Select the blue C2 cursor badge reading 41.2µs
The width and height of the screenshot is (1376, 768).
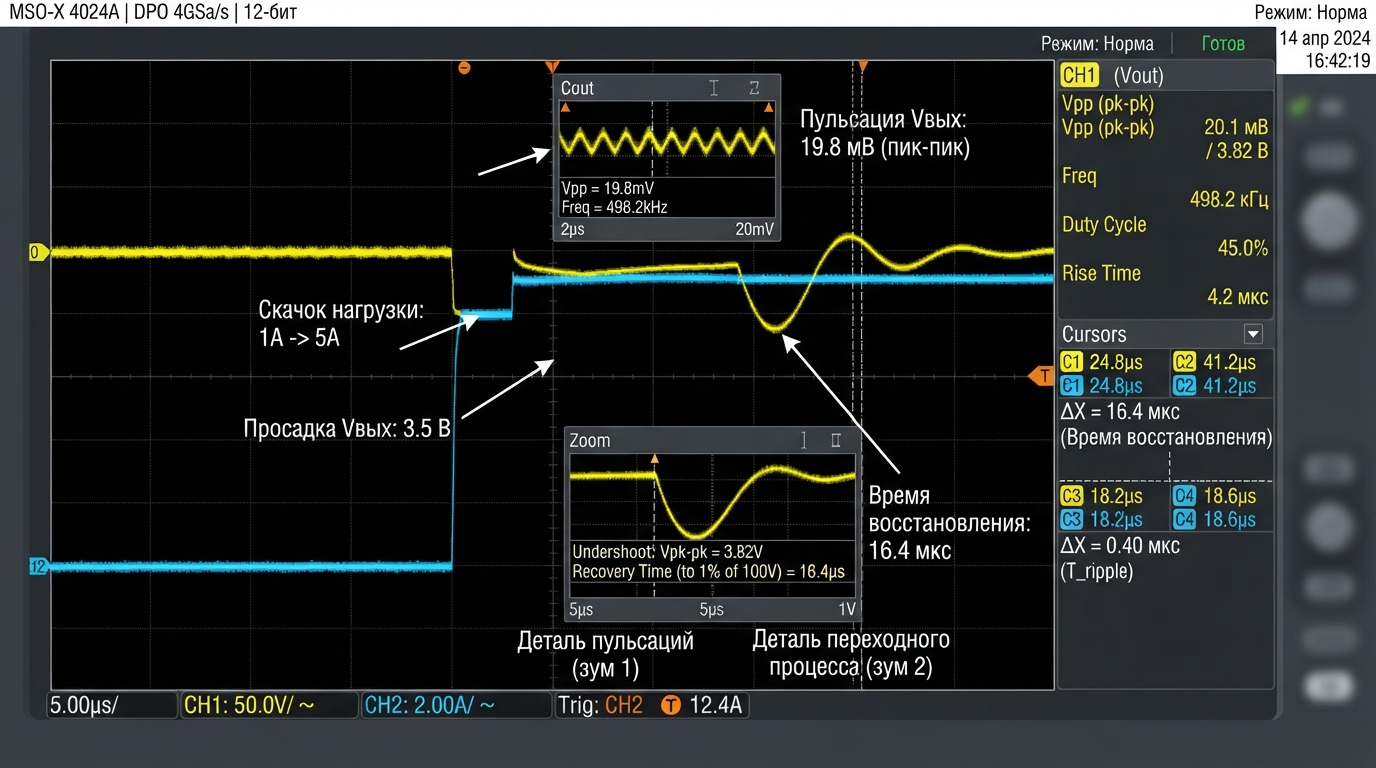click(x=1184, y=386)
